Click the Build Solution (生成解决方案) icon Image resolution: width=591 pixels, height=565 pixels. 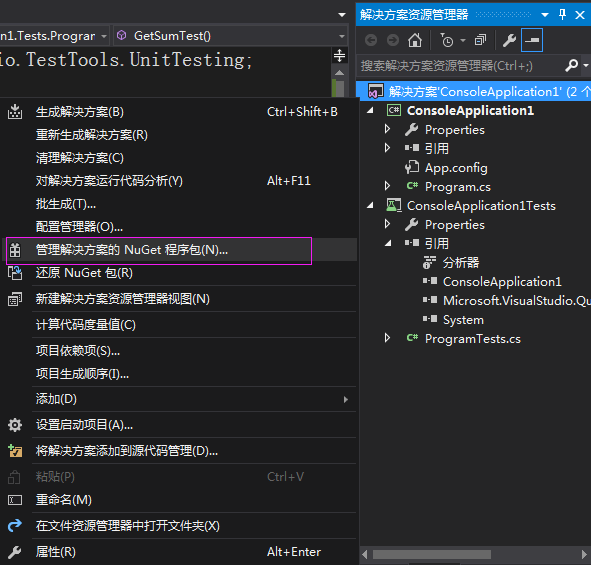click(15, 112)
